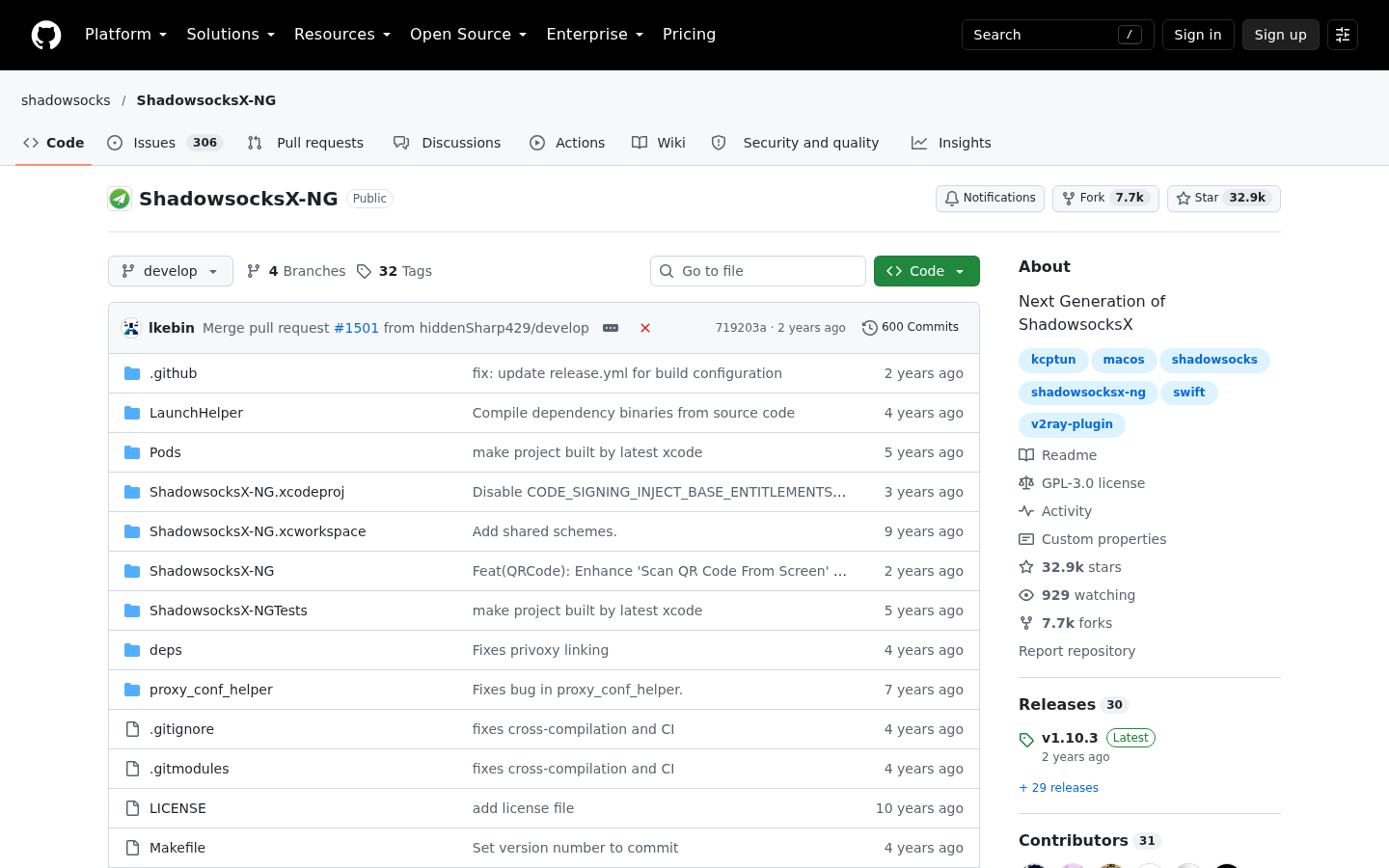Screen dimensions: 1389x868
Task: Open the Discussions tab
Action: (448, 143)
